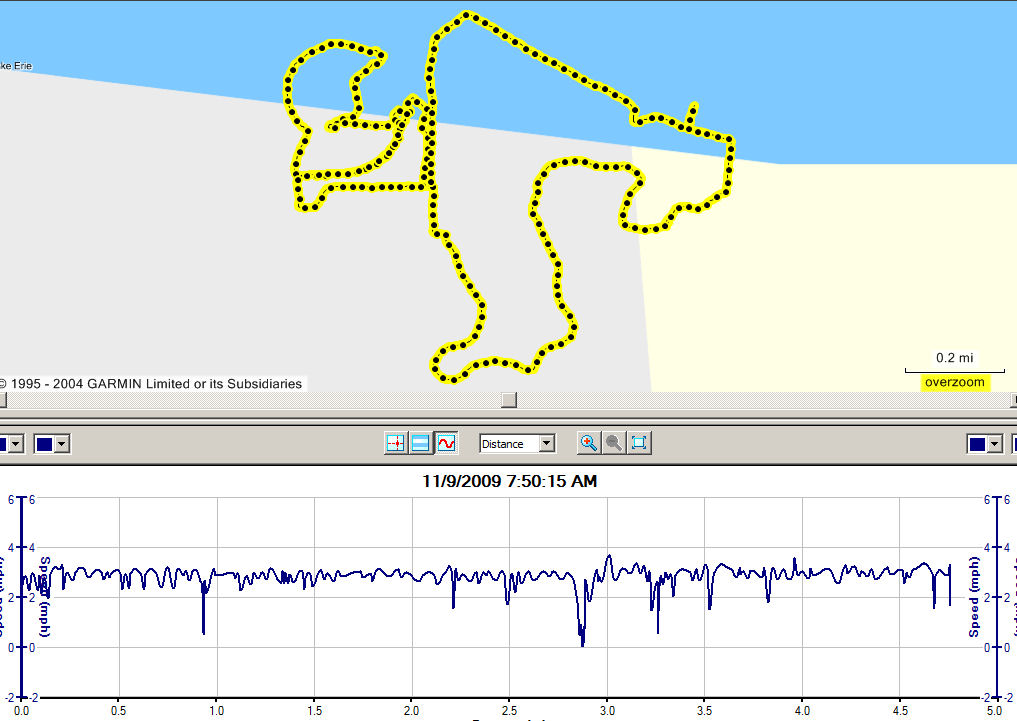Open the Distance axis dropdown

tap(546, 443)
